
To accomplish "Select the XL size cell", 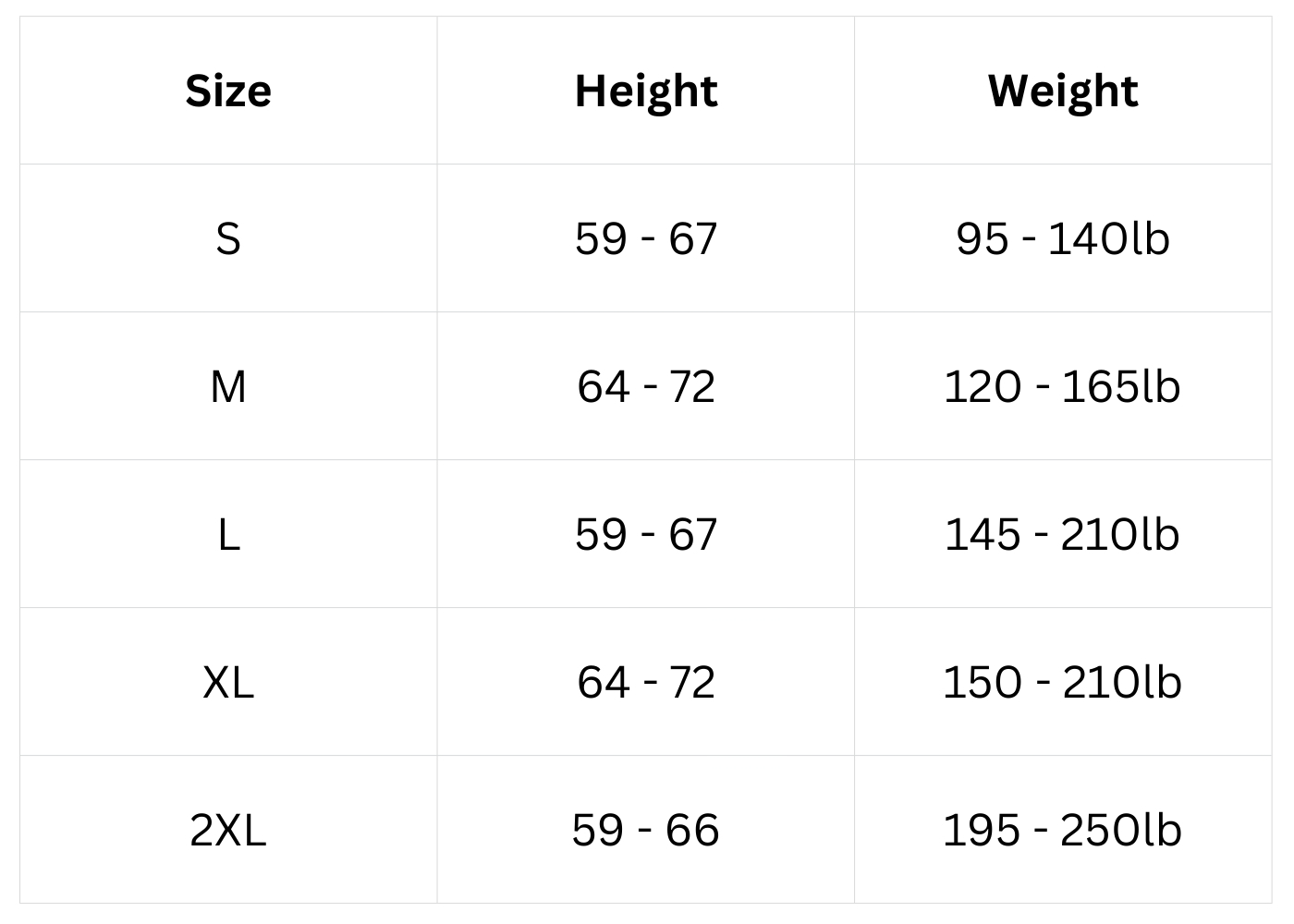I will point(228,682).
